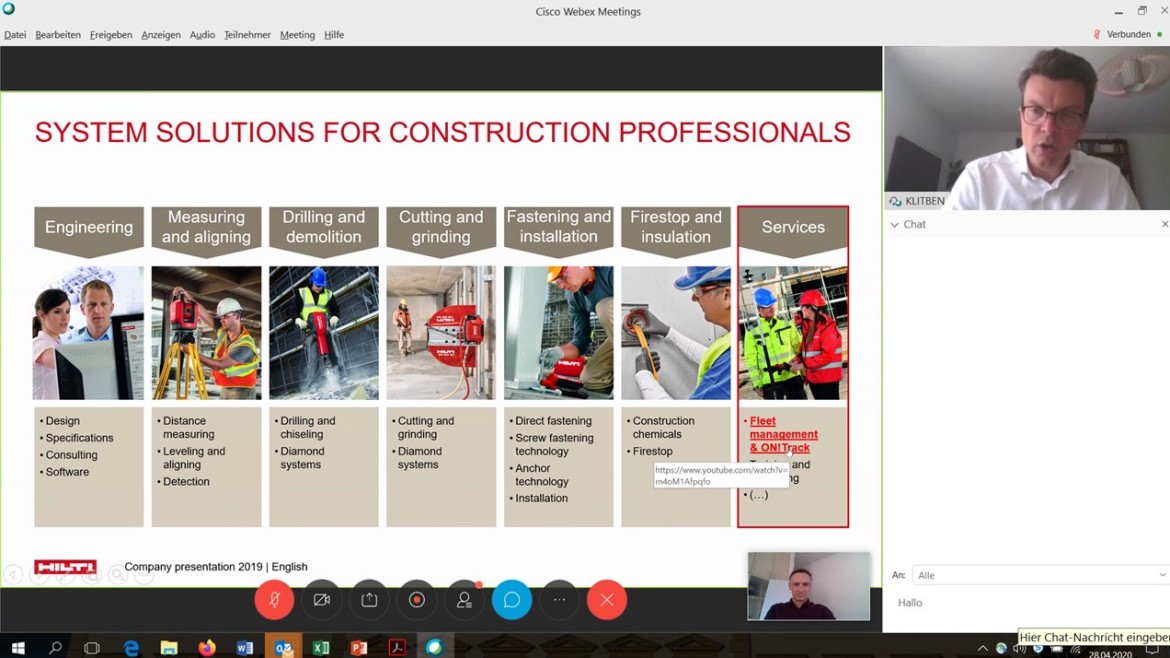This screenshot has width=1170, height=658.
Task: Start recording the meeting
Action: (x=417, y=600)
